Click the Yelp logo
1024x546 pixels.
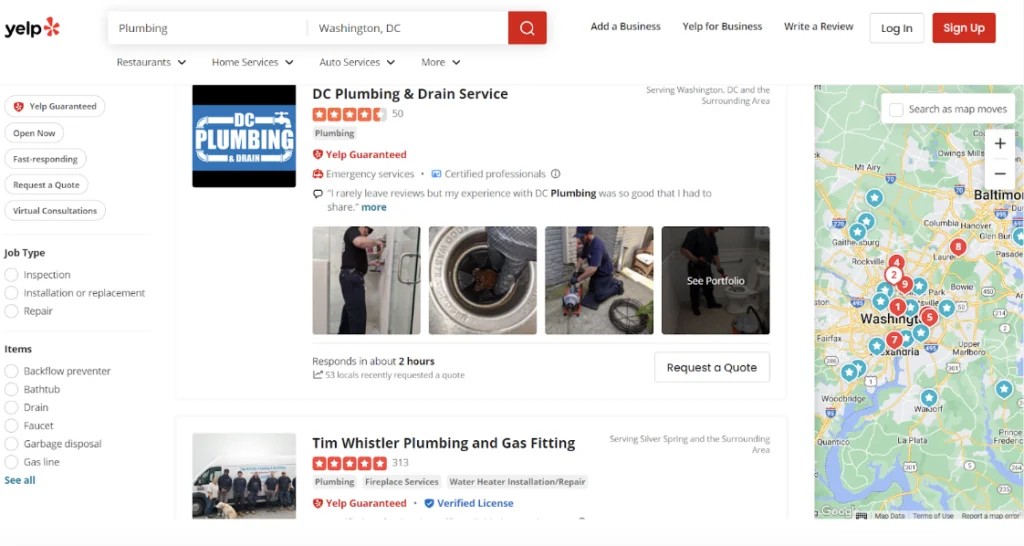(x=32, y=28)
